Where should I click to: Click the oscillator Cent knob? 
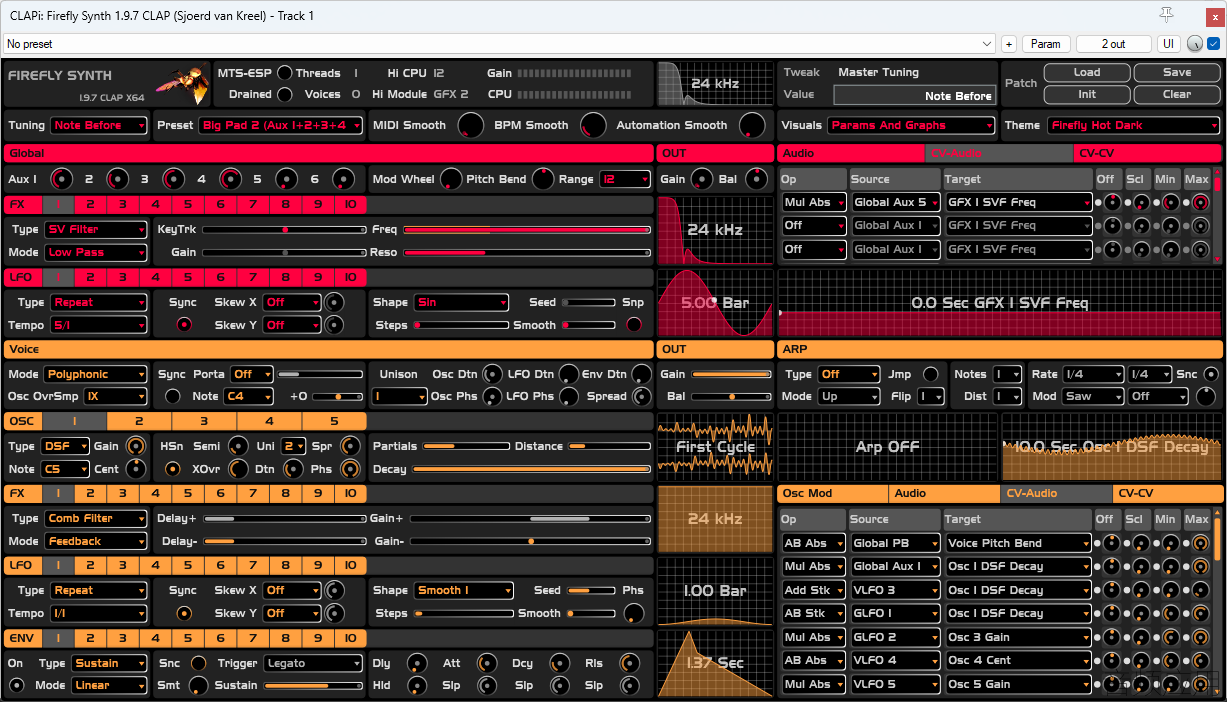click(135, 469)
